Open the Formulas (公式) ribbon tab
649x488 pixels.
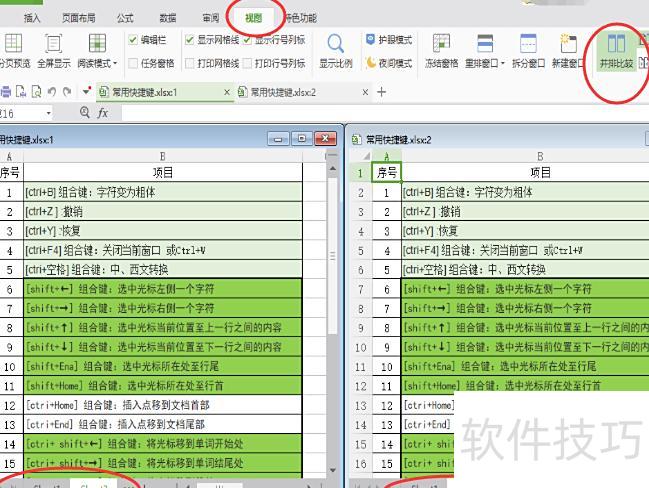tap(125, 18)
